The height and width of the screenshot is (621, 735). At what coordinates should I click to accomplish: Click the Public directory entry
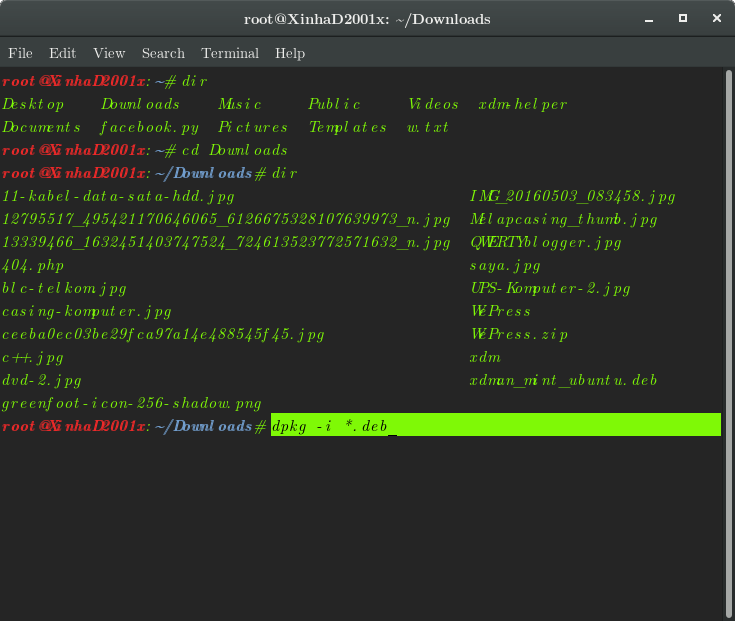tap(334, 104)
